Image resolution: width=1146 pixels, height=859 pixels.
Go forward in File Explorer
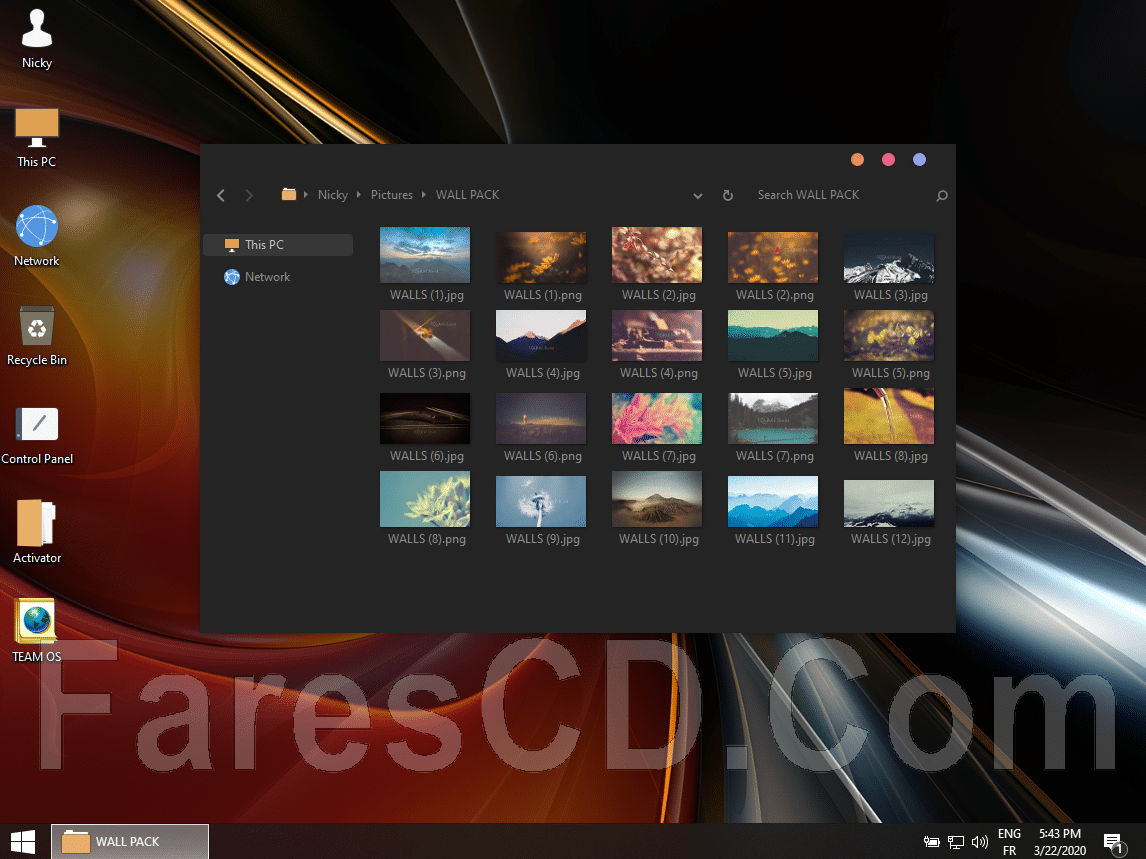point(248,195)
